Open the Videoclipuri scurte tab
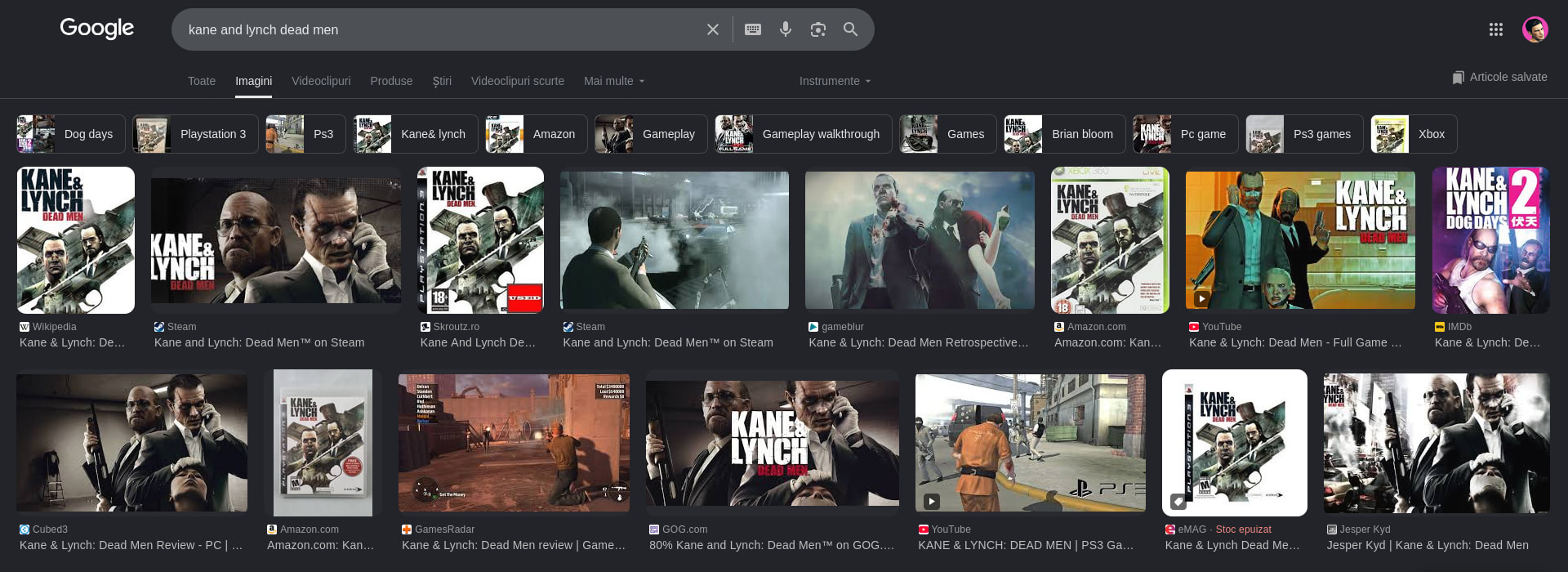 click(x=518, y=81)
